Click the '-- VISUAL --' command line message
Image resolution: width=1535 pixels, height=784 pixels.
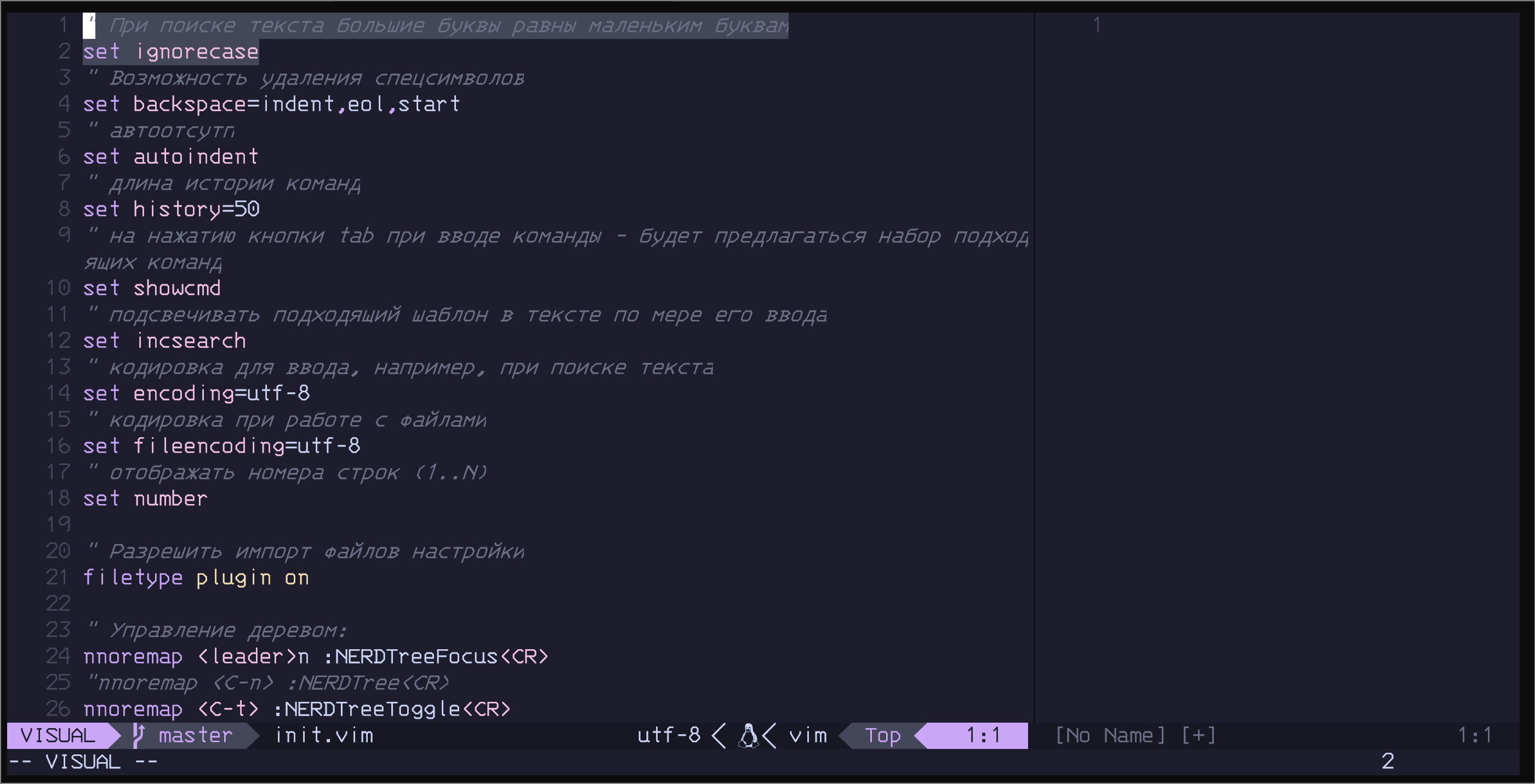tap(83, 762)
